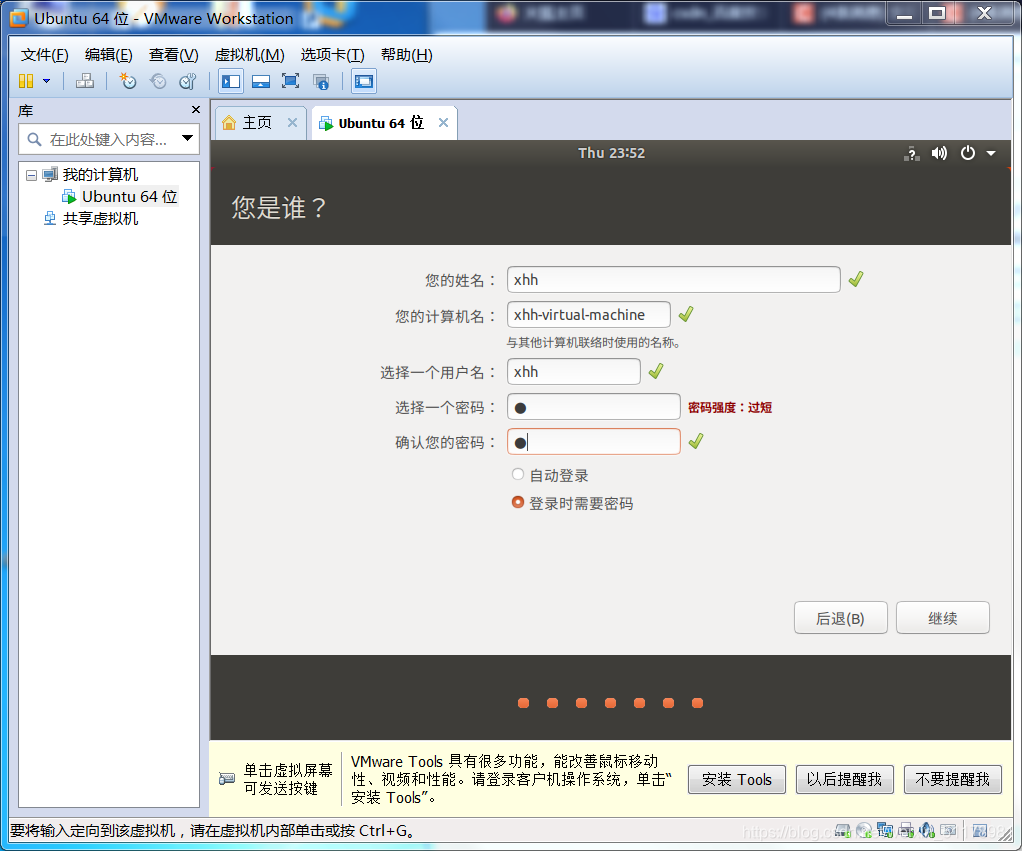Image resolution: width=1022 pixels, height=851 pixels.
Task: Click the 选择一个用户名 input field
Action: tap(574, 371)
